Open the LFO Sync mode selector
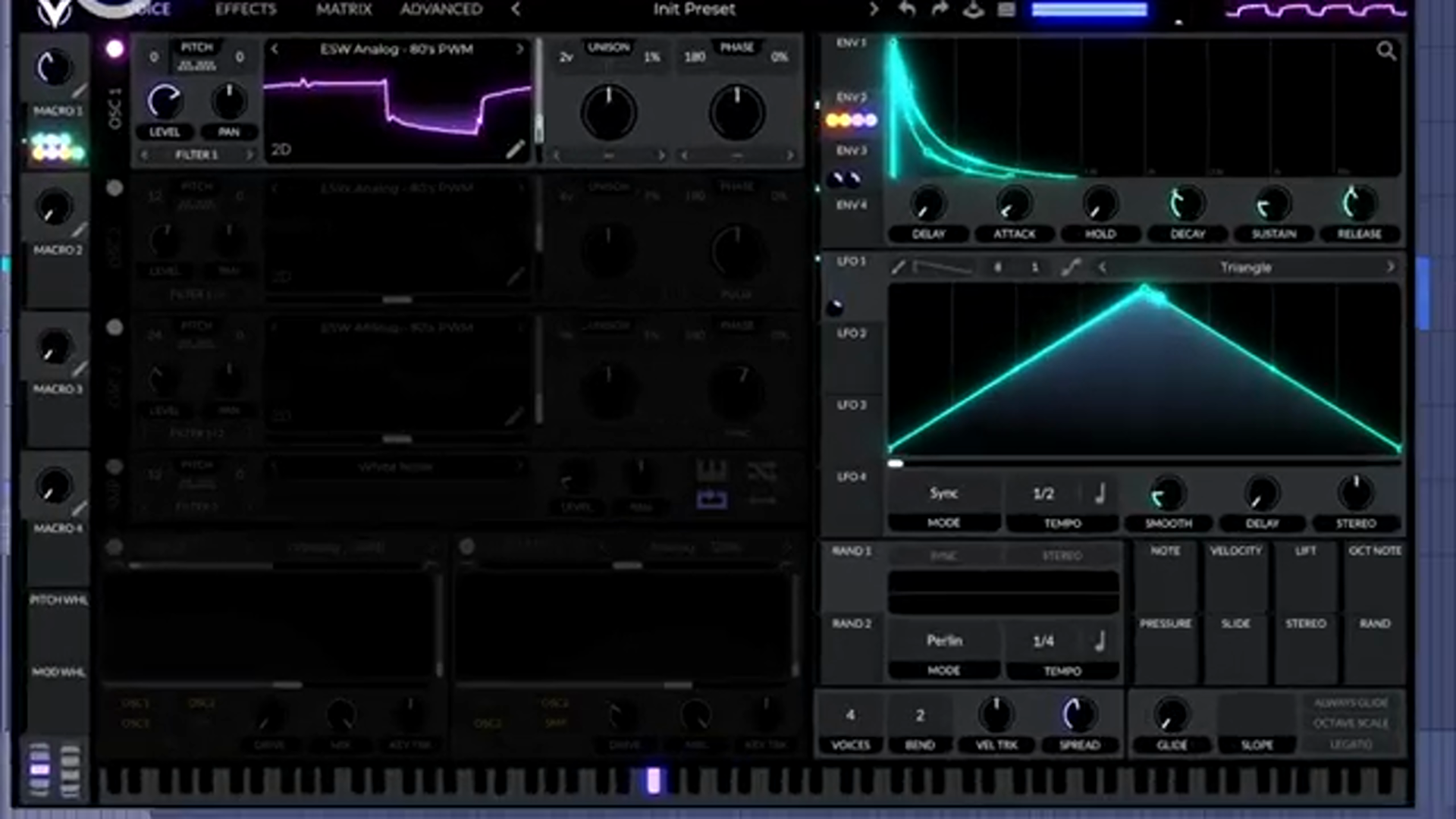The height and width of the screenshot is (819, 1456). pos(943,494)
